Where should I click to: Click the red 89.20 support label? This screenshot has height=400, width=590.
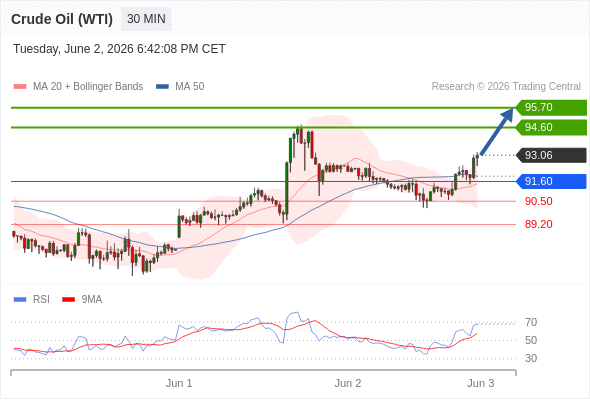pyautogui.click(x=539, y=224)
